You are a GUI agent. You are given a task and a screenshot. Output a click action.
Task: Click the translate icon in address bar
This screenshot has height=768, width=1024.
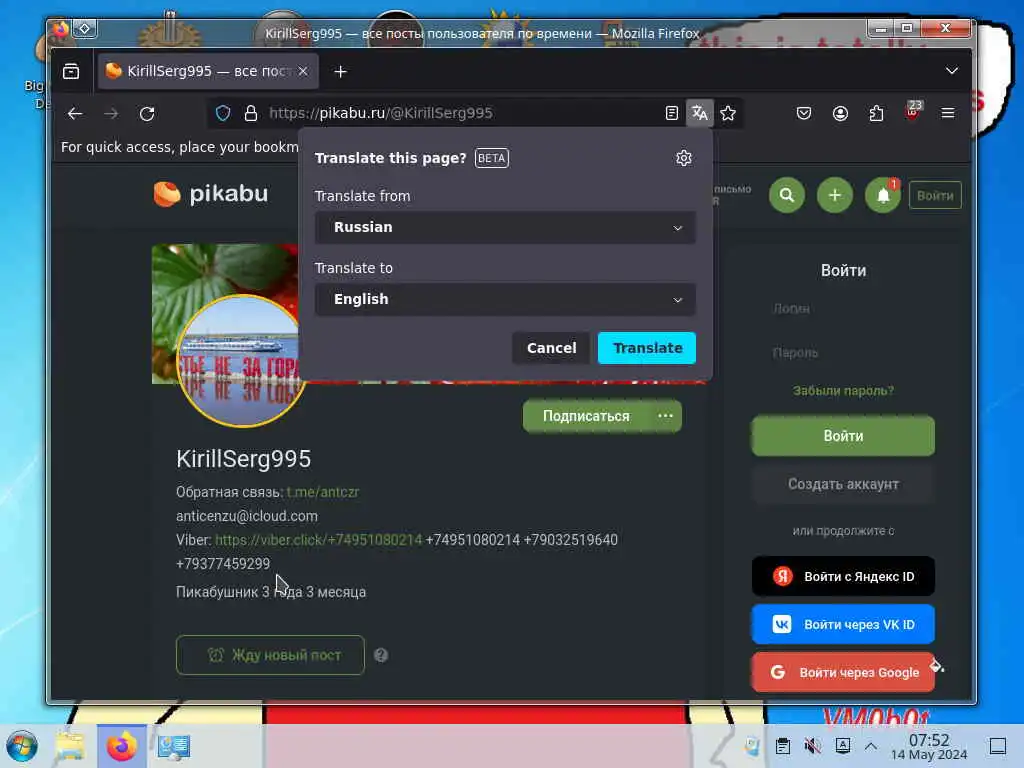click(699, 114)
